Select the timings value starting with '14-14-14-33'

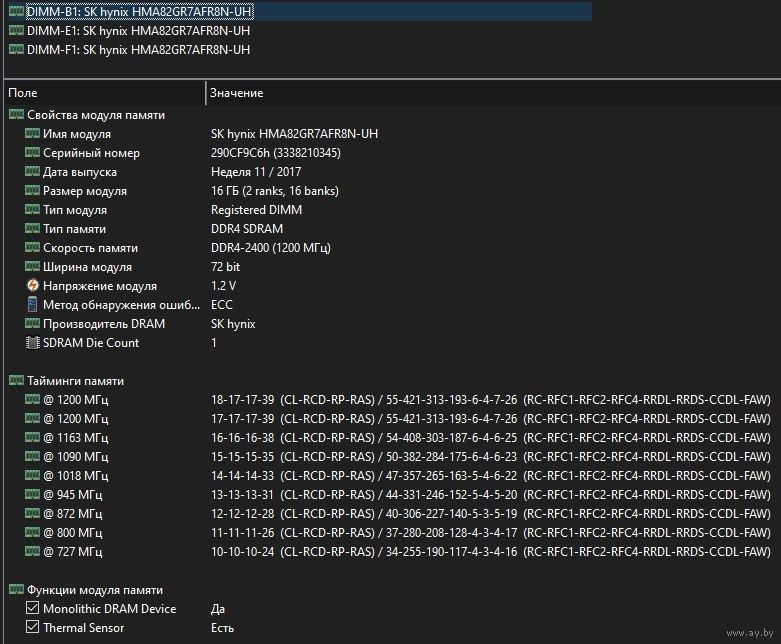click(491, 476)
